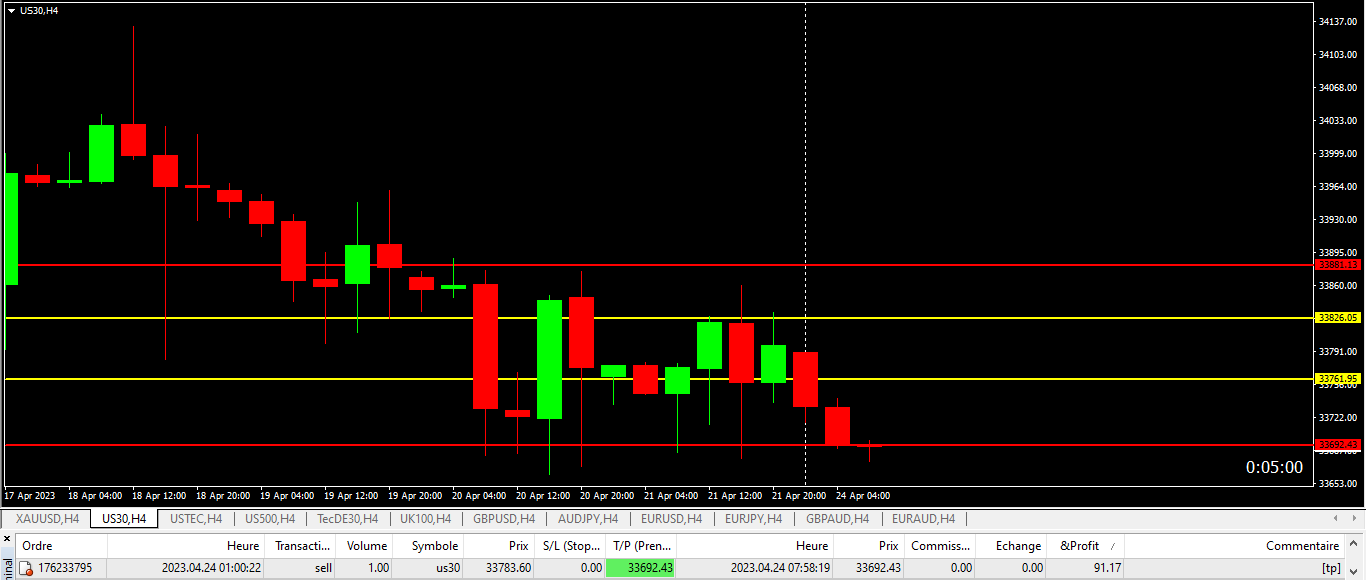Viewport: 1366px width, 580px height.
Task: Open the US500,H4 chart tab
Action: (270, 519)
